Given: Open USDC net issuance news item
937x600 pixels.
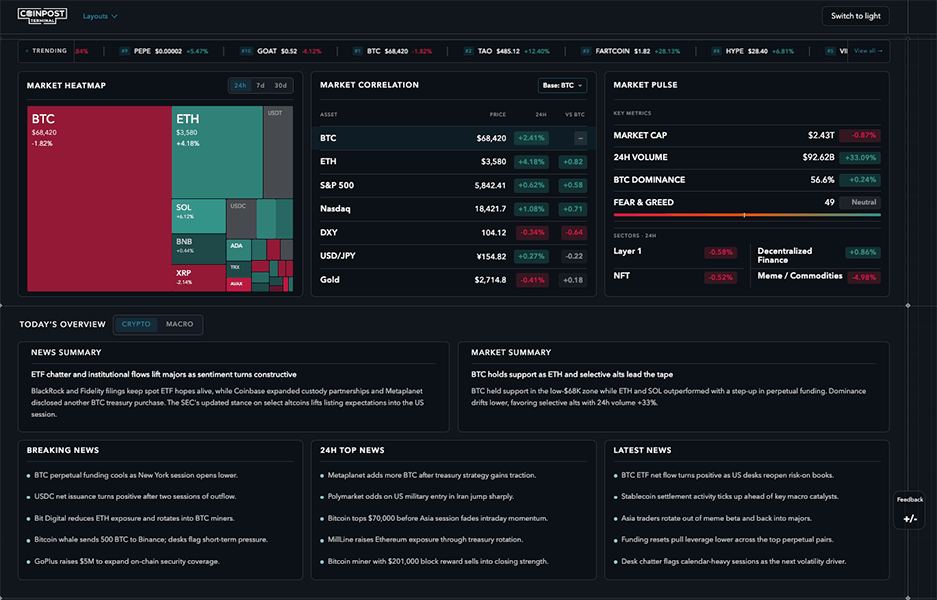Looking at the screenshot, I should 135,497.
